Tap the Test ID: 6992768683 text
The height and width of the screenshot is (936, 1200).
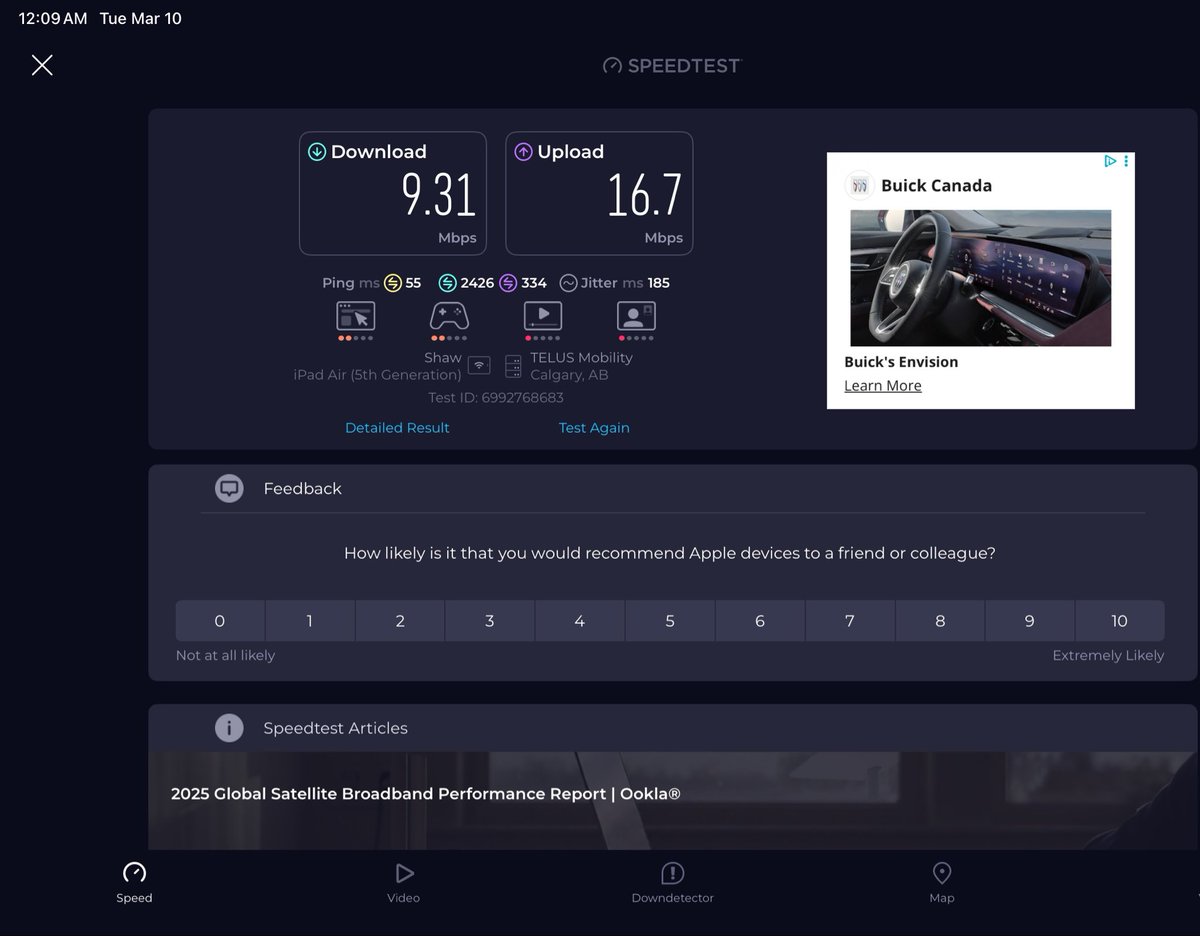pyautogui.click(x=496, y=398)
